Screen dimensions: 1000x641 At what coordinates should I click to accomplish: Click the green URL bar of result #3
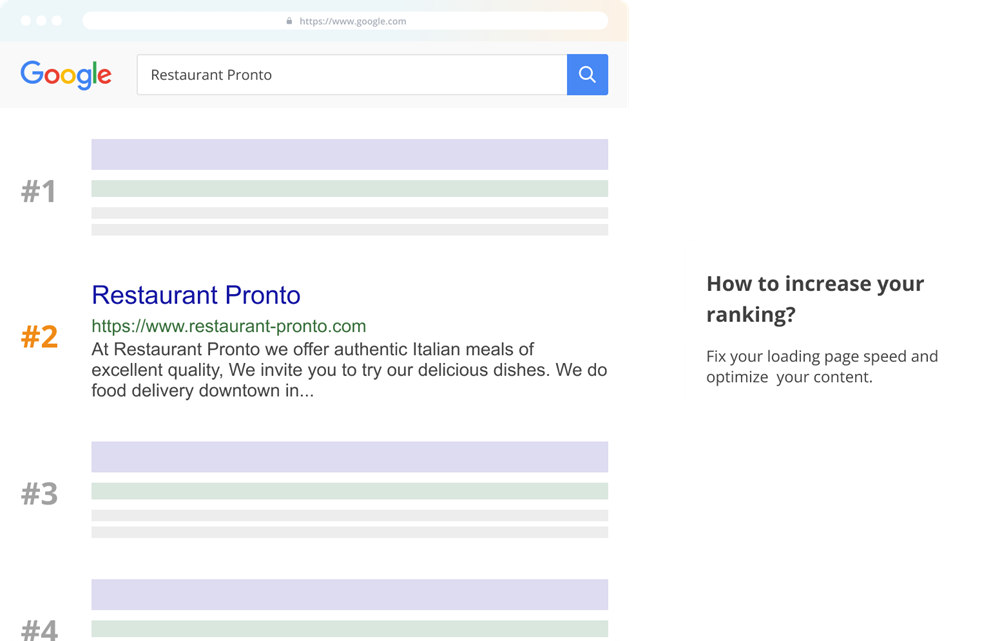coord(349,491)
